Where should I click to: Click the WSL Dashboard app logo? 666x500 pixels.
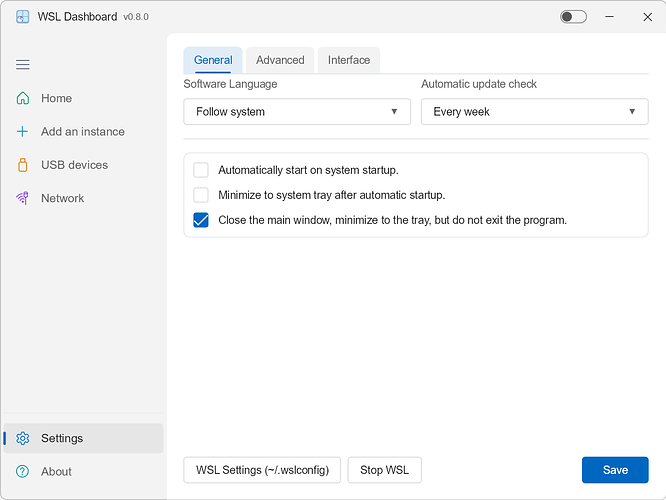point(23,17)
